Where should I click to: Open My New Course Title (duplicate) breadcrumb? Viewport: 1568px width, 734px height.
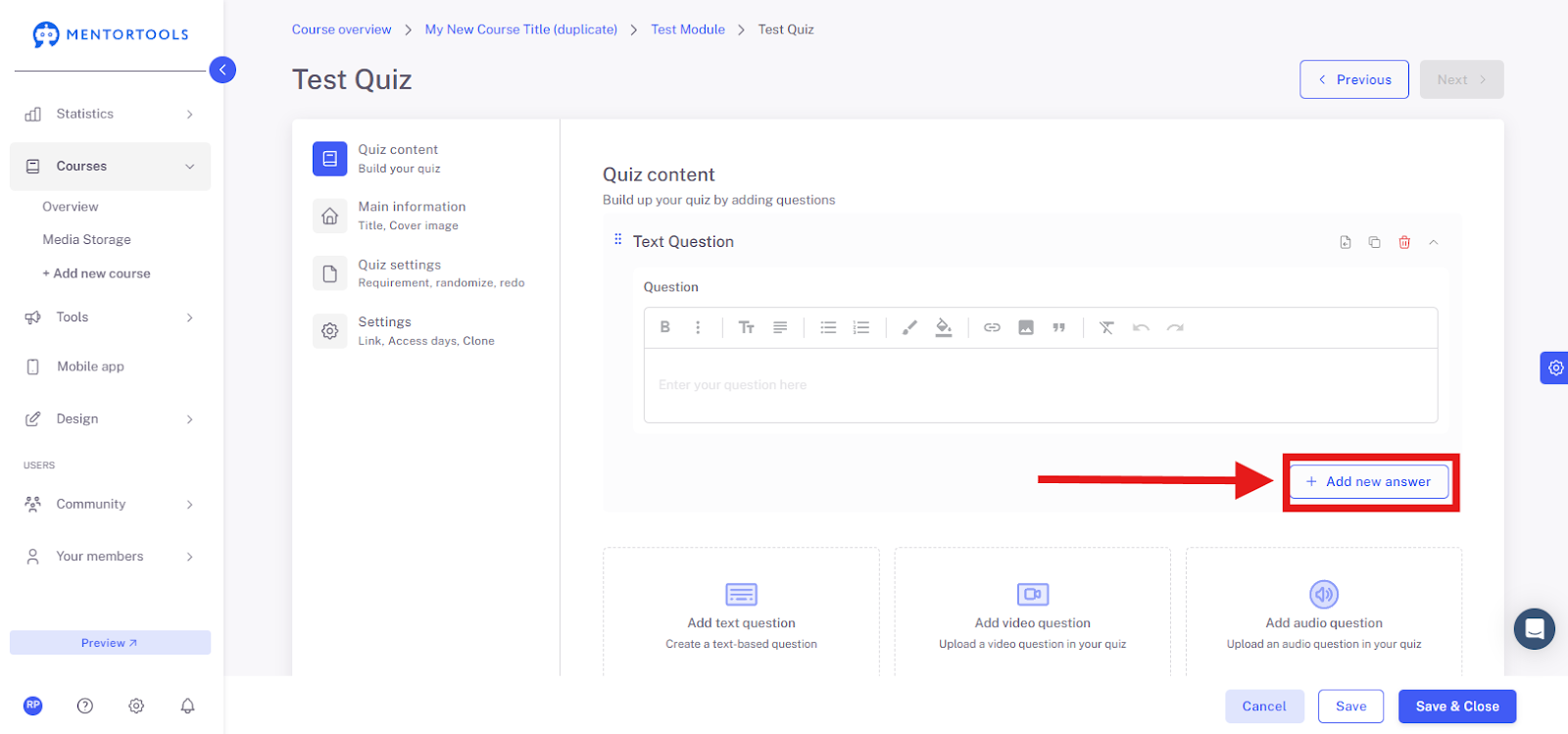click(521, 29)
